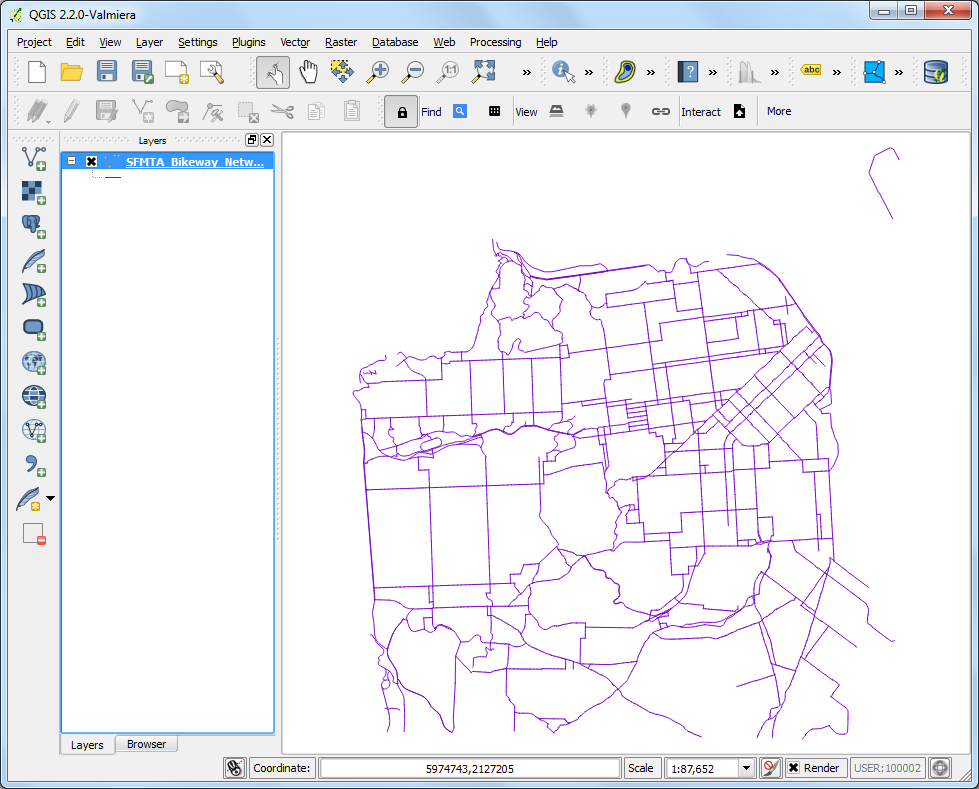Click the Add Raster Layer icon
979x789 pixels.
tap(34, 192)
